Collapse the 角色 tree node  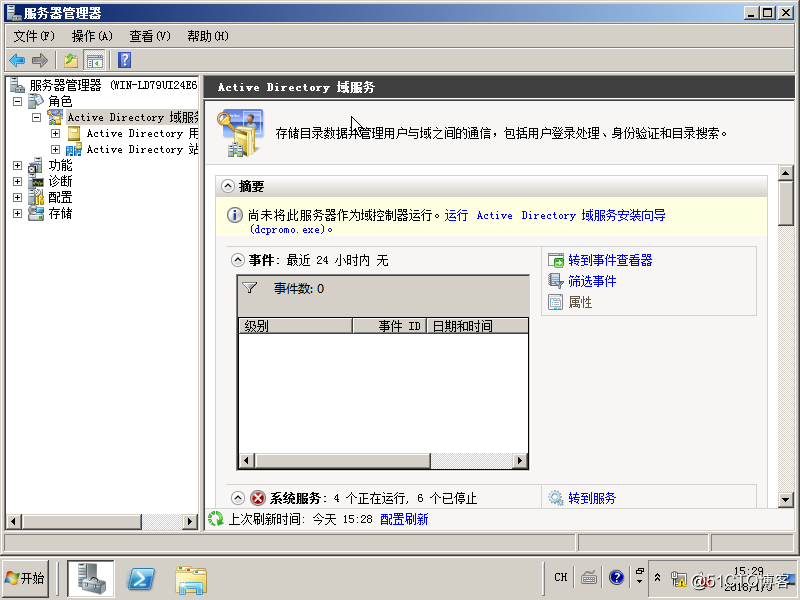tap(17, 101)
